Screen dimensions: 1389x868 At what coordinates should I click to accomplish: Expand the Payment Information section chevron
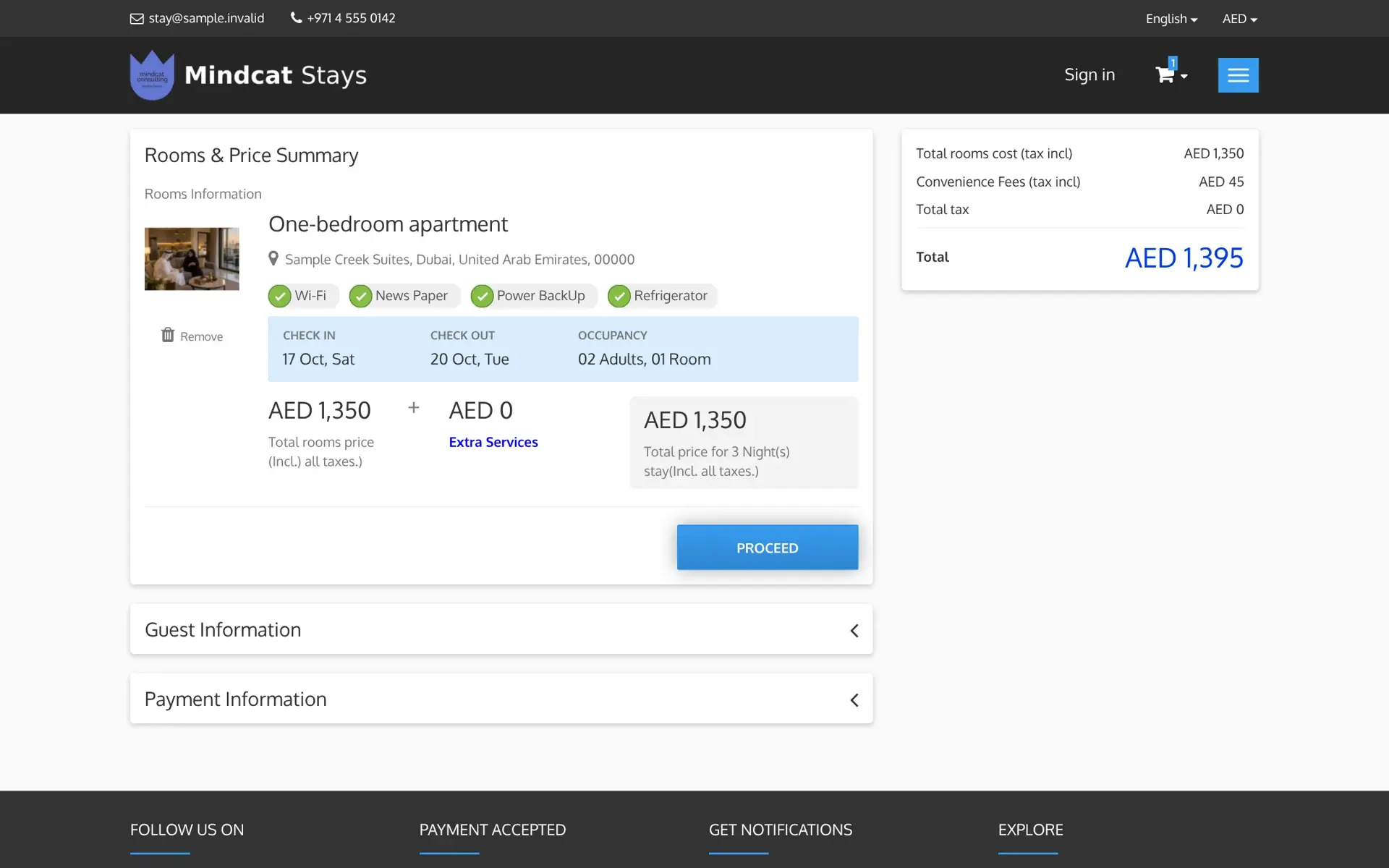coord(854,700)
